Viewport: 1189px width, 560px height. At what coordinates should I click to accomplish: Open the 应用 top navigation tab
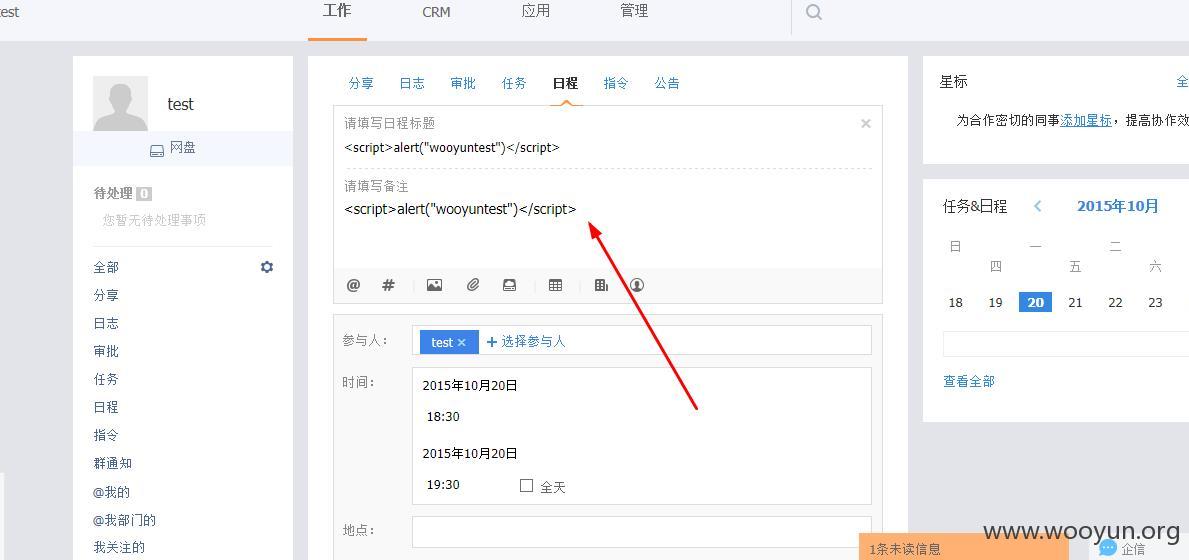click(535, 11)
